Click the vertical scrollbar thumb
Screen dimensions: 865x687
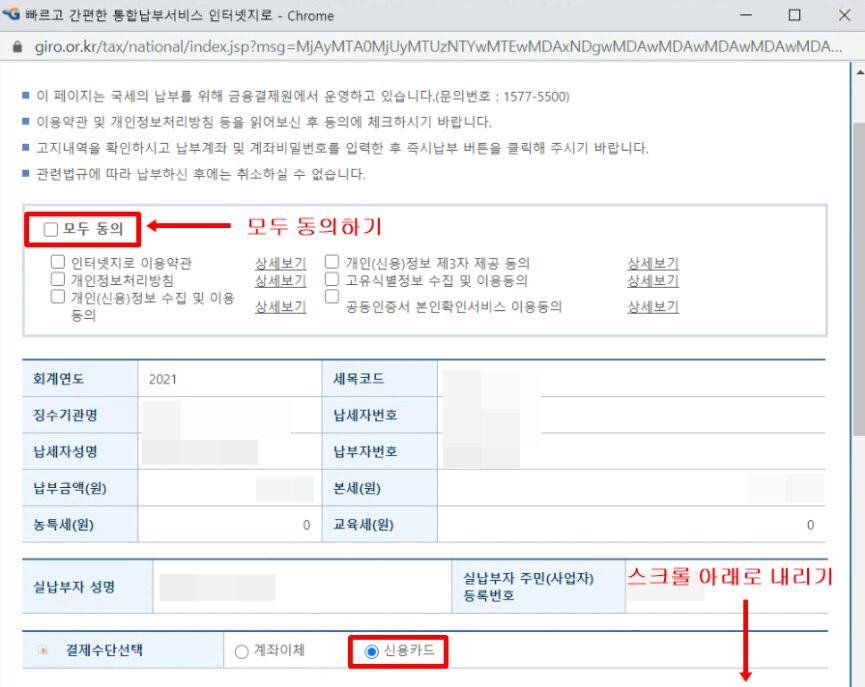click(x=858, y=279)
